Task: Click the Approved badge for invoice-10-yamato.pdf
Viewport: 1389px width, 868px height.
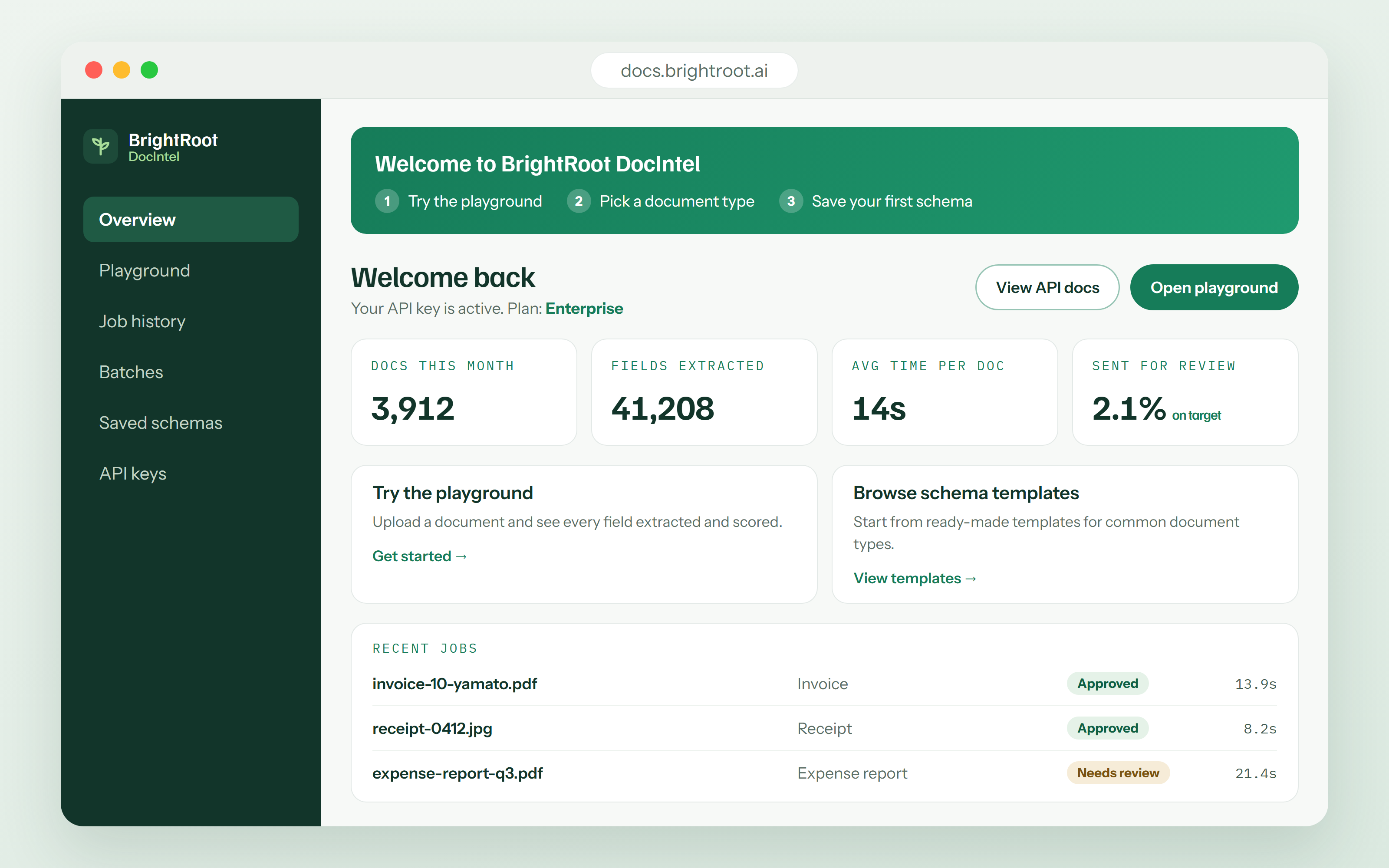Action: [x=1107, y=683]
